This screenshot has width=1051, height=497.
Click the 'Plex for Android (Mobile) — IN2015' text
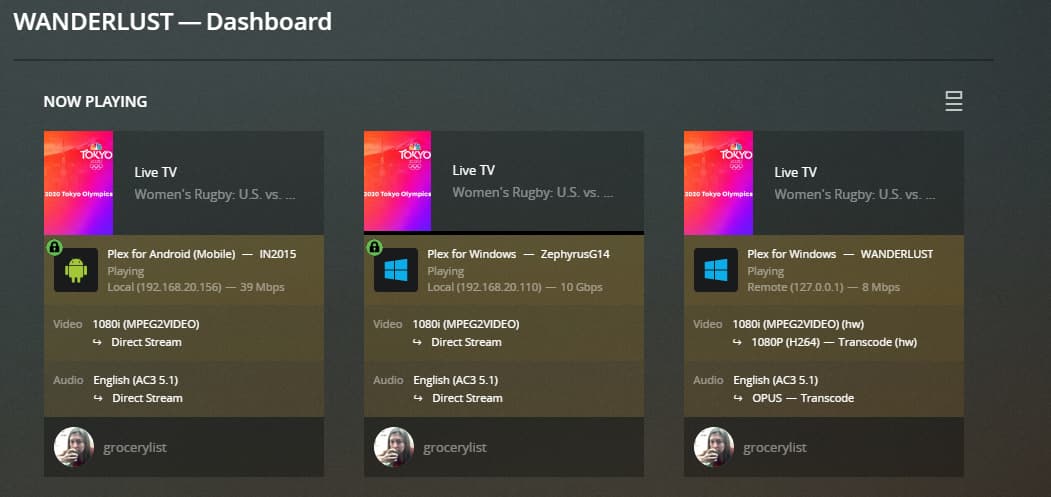(x=202, y=255)
